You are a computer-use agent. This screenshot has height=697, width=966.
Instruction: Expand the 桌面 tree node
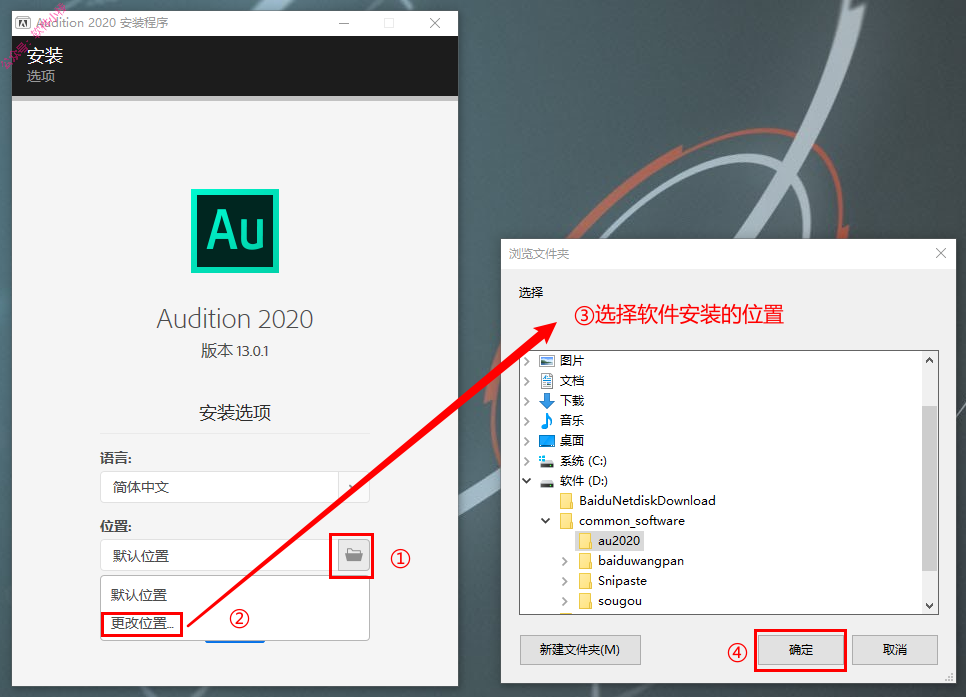[x=527, y=441]
